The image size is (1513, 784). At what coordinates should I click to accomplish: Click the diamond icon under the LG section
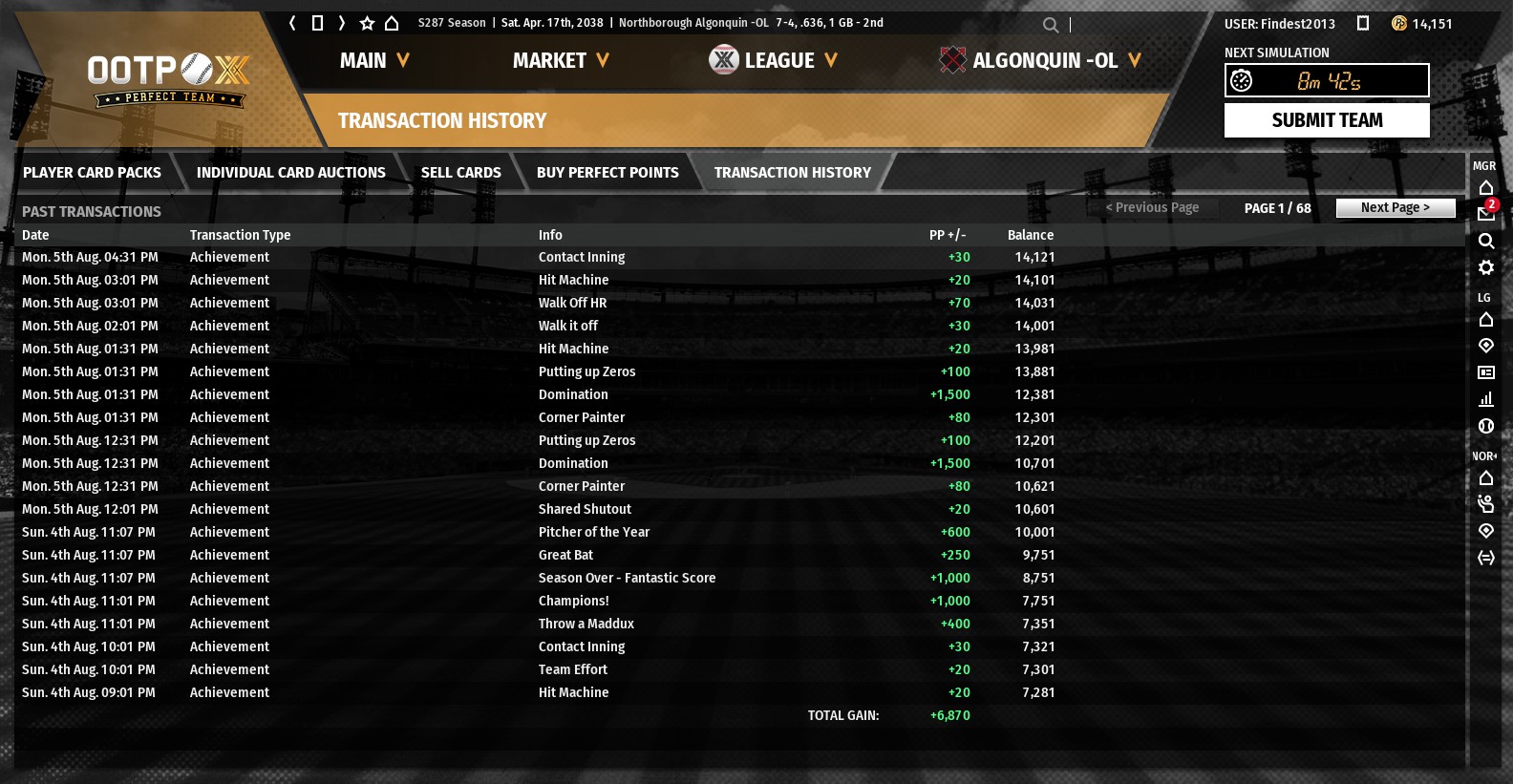pyautogui.click(x=1486, y=346)
